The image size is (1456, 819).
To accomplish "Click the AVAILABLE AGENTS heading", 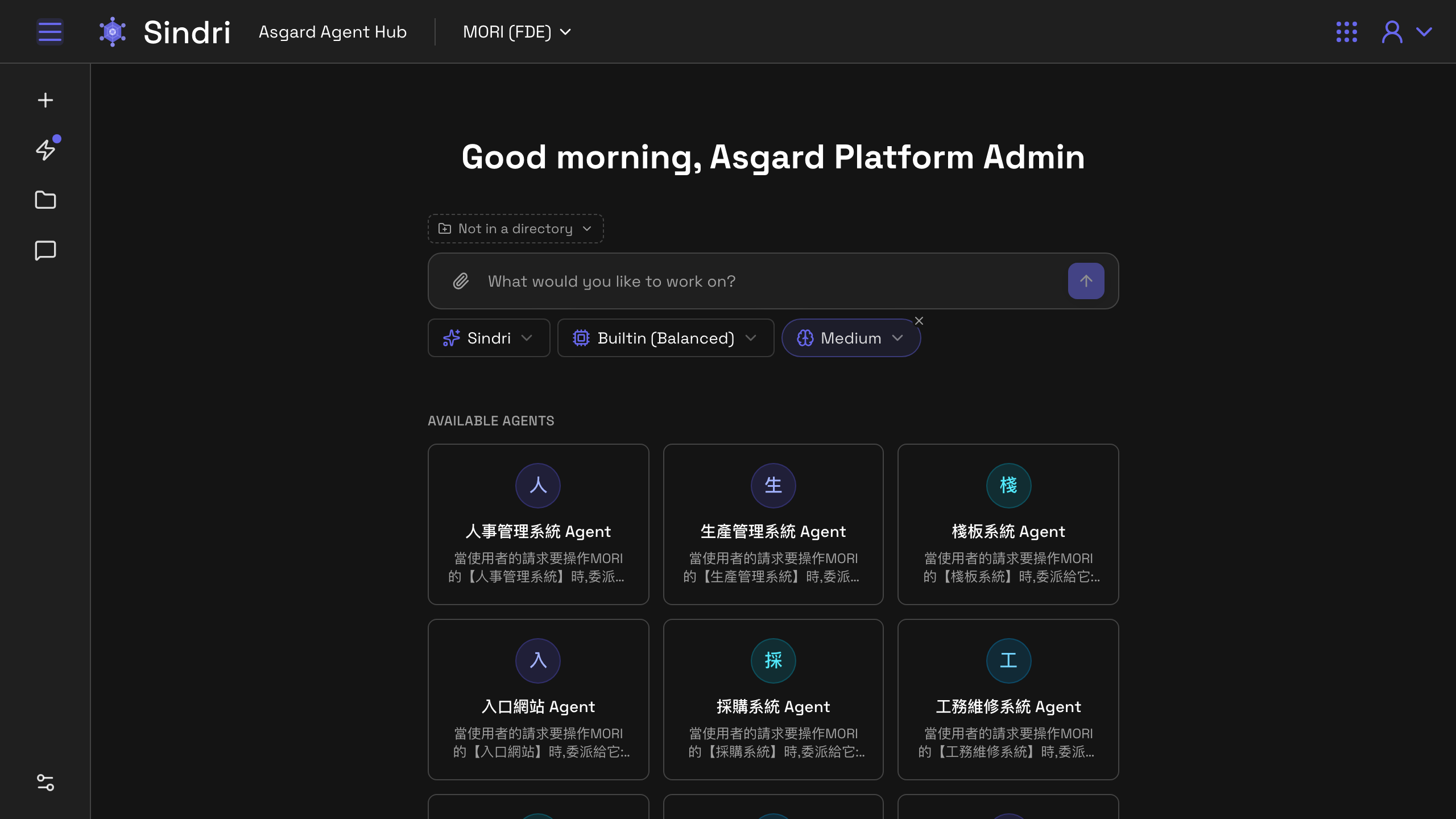I will pos(491,421).
